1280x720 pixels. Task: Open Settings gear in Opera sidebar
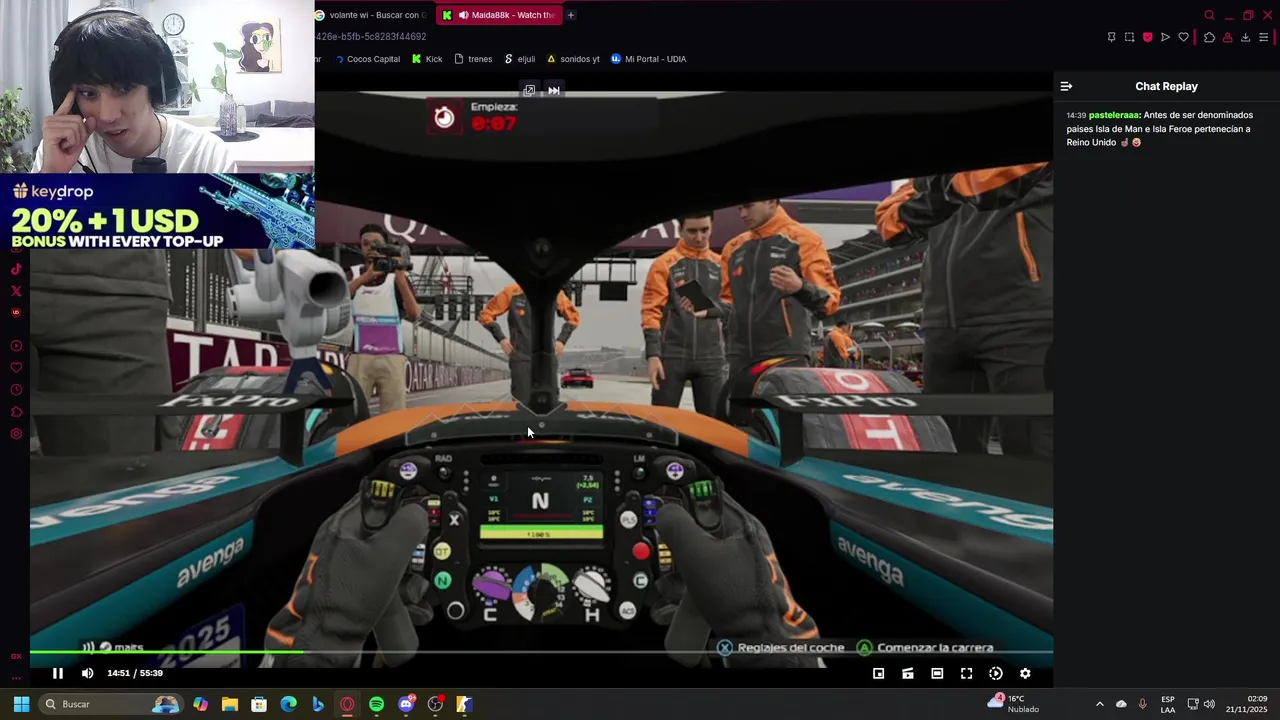16,434
